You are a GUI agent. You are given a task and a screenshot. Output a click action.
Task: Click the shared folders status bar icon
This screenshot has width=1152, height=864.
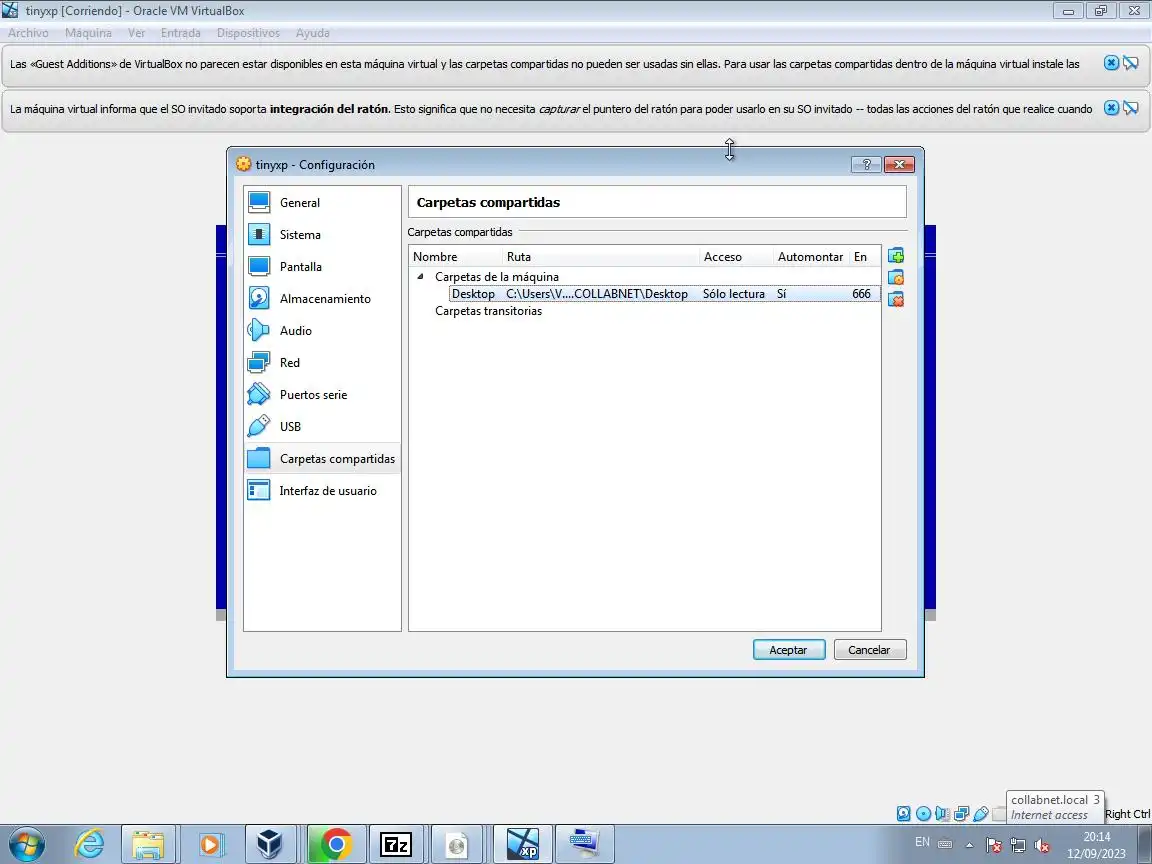pos(998,813)
